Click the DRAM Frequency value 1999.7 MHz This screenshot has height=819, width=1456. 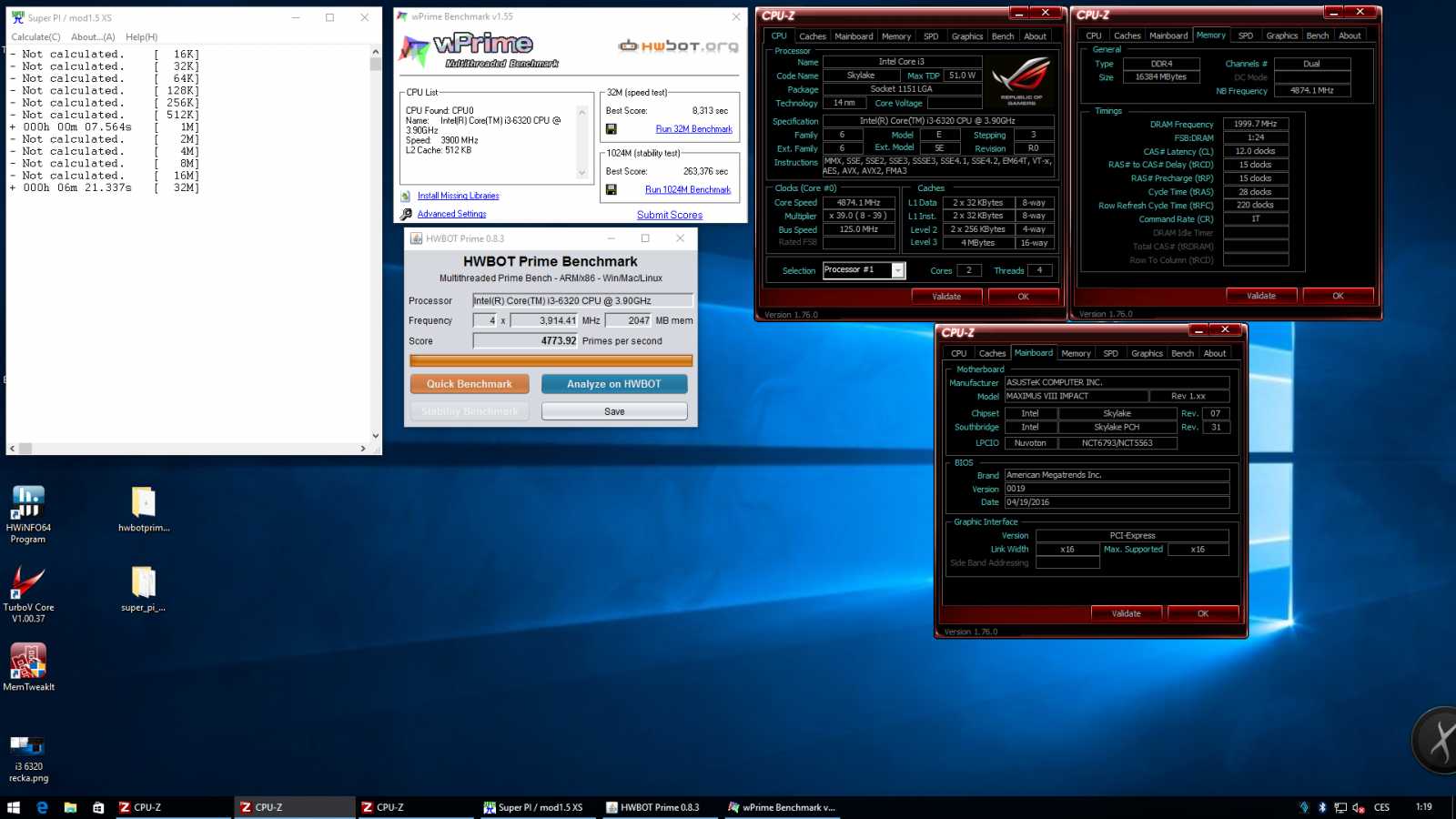[x=1256, y=124]
